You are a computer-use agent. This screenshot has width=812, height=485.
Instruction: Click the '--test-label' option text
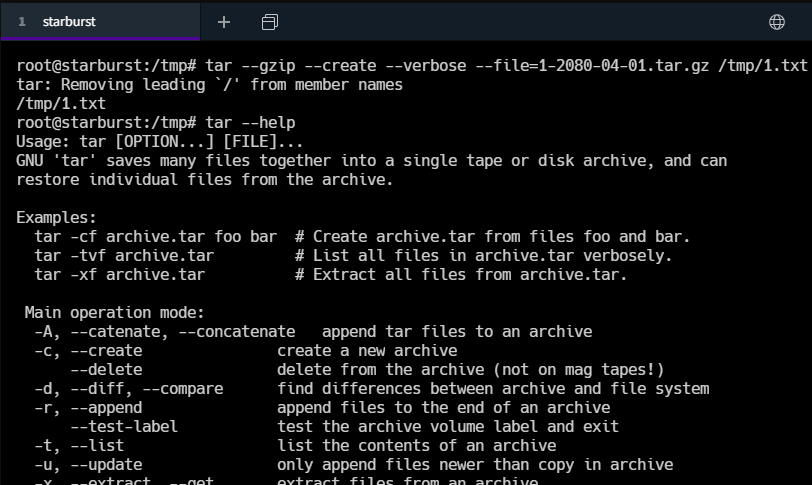pos(124,427)
